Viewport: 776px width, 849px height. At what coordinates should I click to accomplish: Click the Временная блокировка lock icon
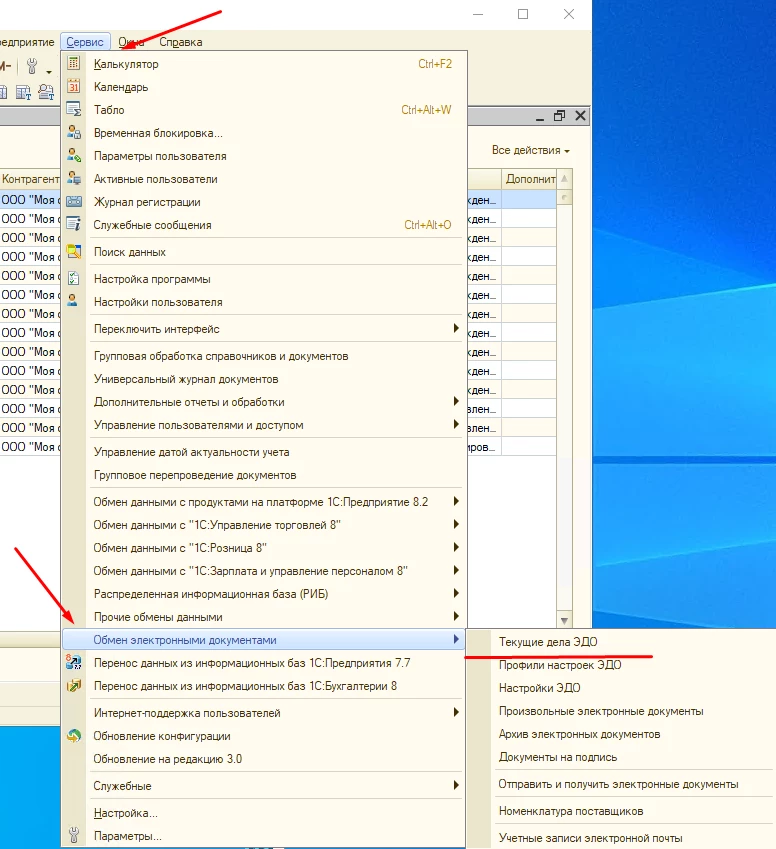pyautogui.click(x=73, y=133)
